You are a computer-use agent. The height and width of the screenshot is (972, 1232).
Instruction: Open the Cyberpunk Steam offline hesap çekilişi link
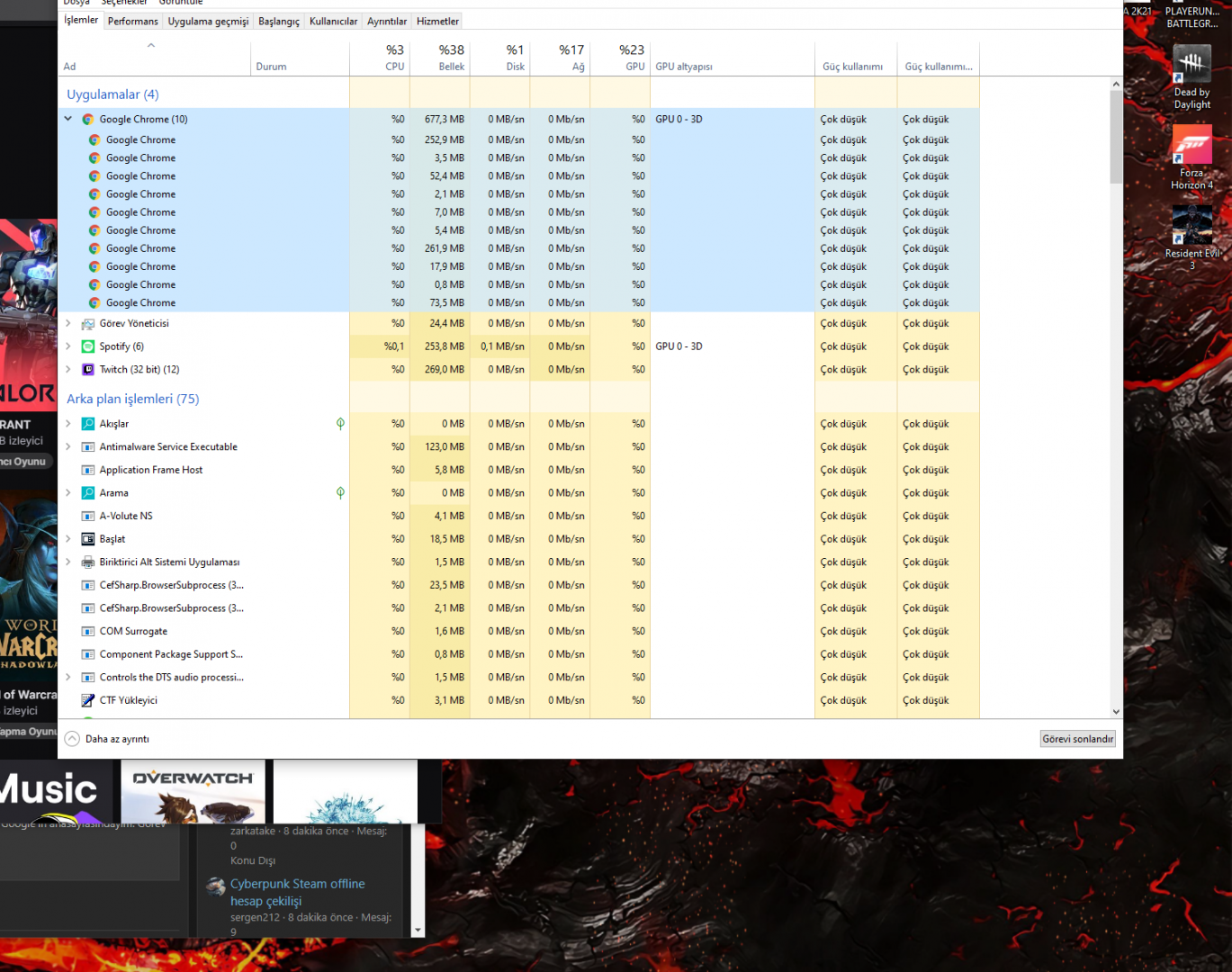click(x=298, y=892)
